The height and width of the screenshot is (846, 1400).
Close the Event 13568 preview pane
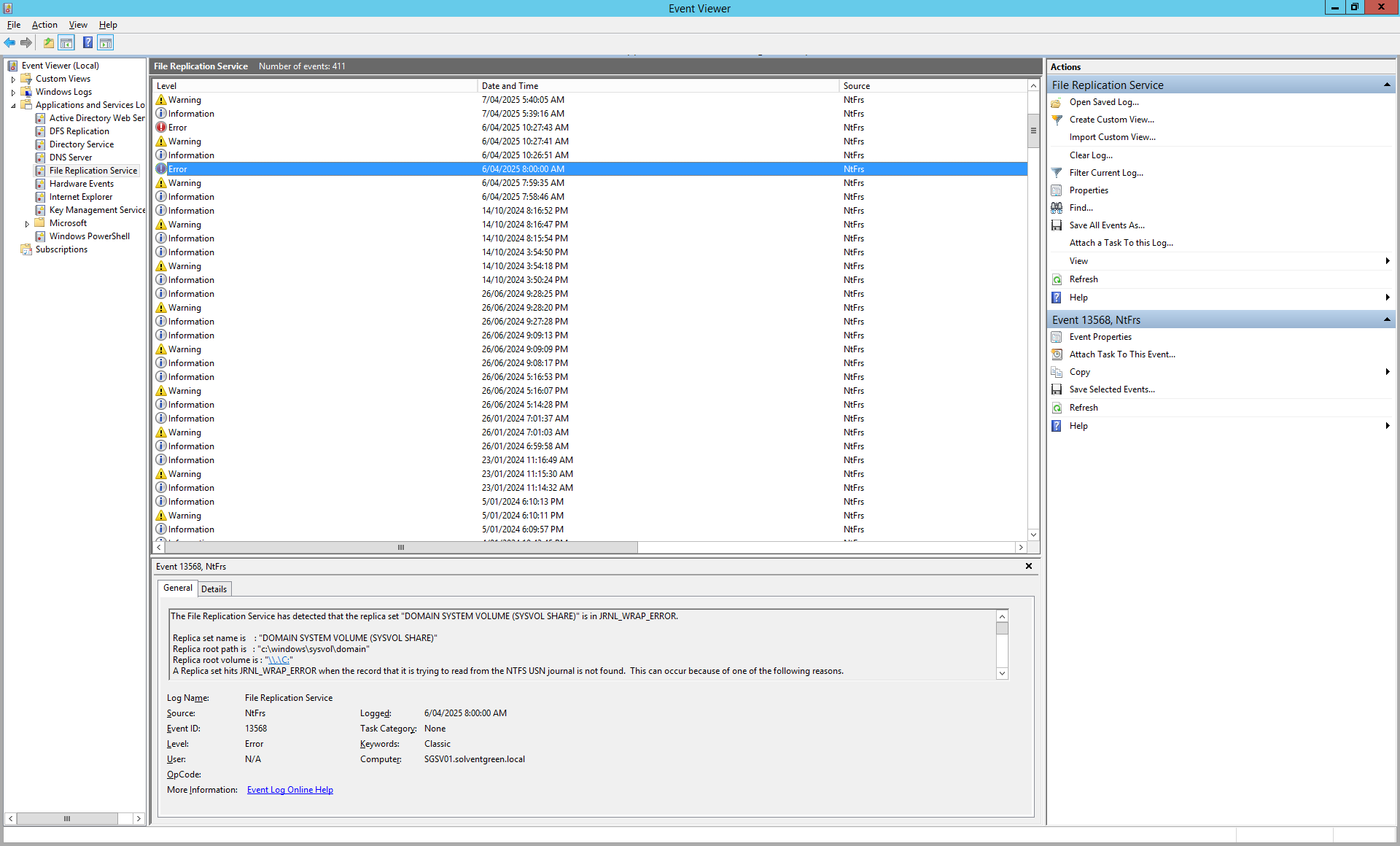coord(1029,567)
